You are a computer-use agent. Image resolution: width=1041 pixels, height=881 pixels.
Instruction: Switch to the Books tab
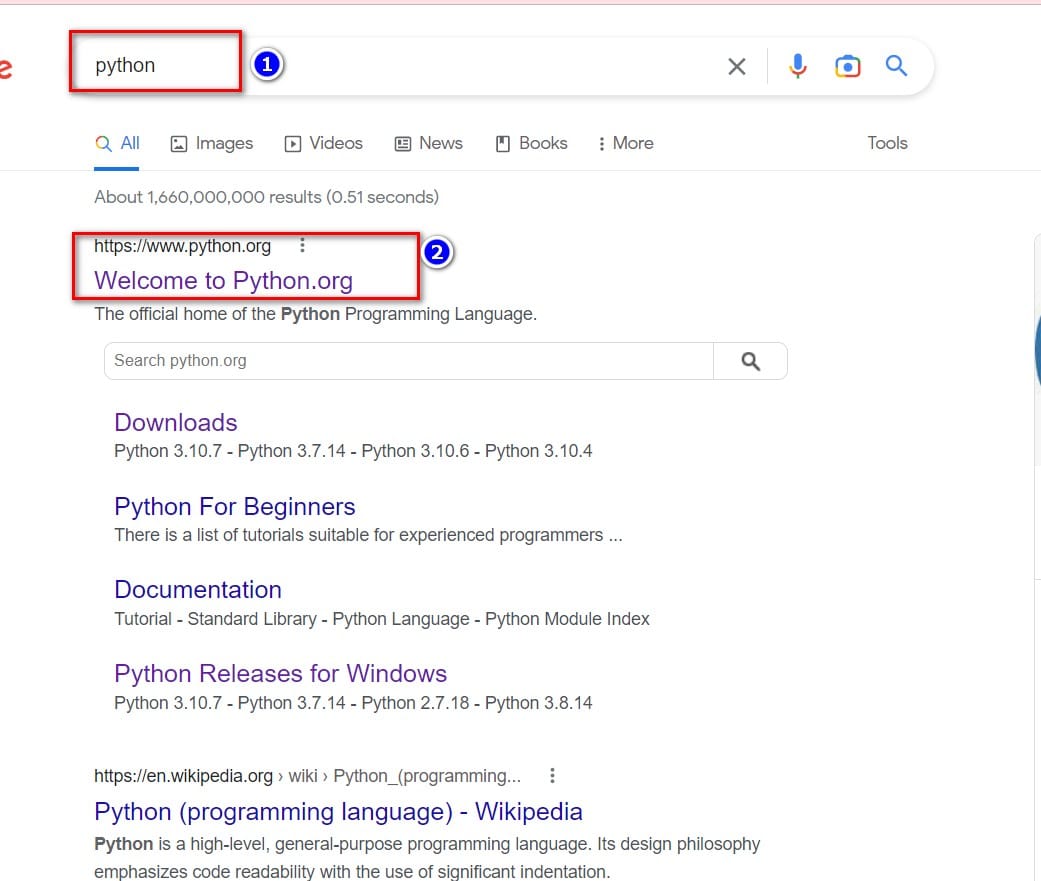pyautogui.click(x=531, y=143)
